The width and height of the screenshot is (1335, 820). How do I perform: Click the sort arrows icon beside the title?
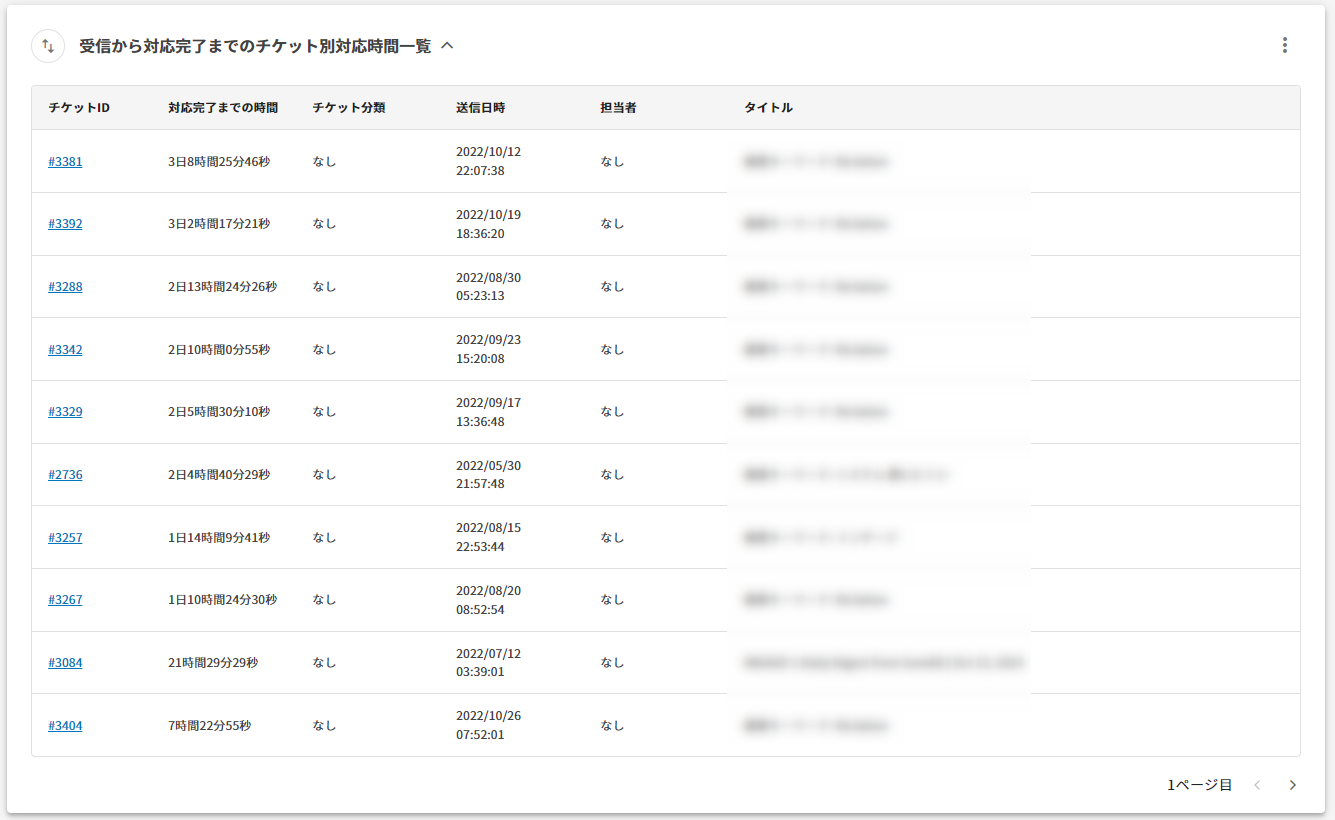pos(48,46)
